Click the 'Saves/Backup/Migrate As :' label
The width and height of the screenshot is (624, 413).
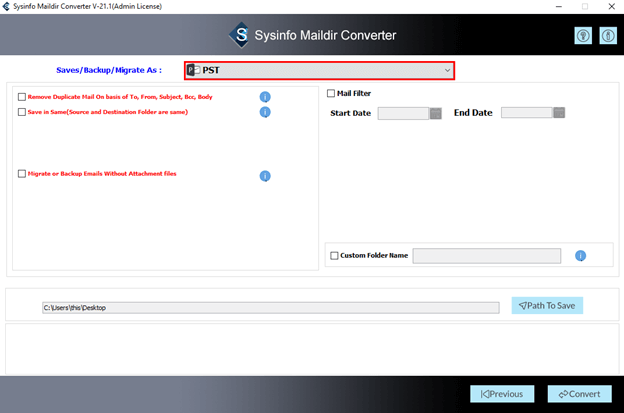109,70
